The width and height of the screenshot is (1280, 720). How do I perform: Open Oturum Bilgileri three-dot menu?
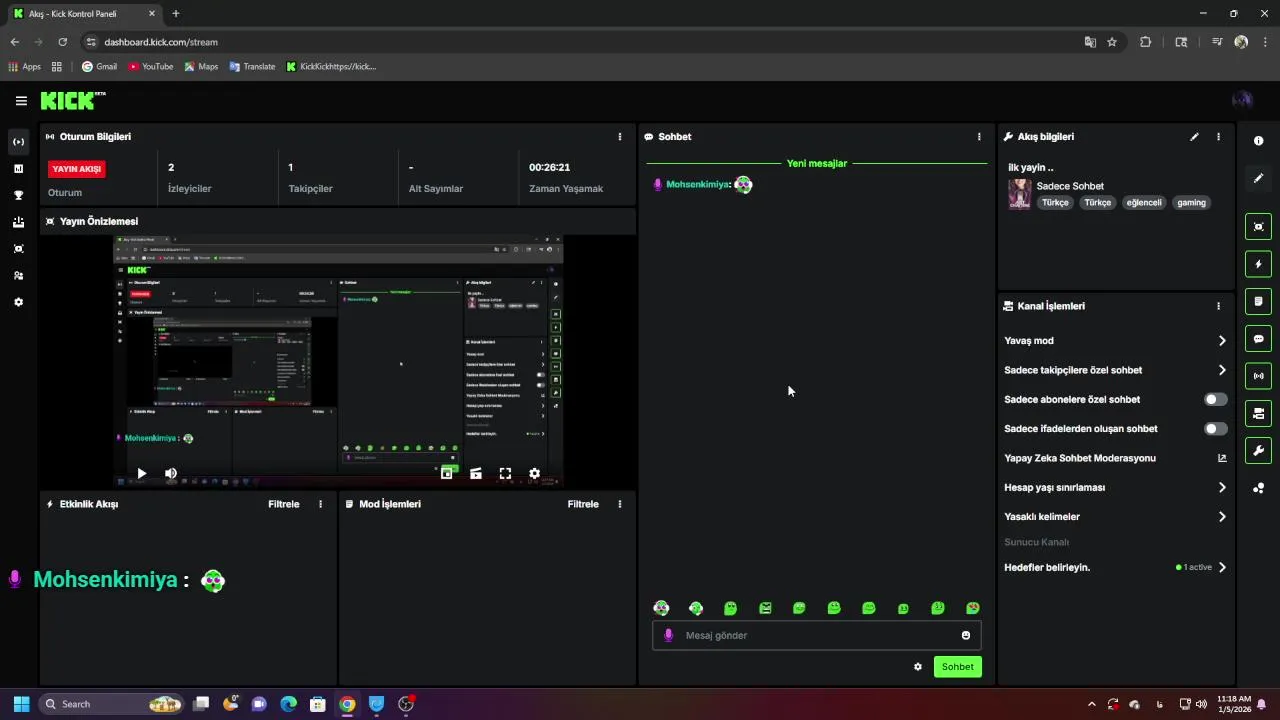click(619, 137)
